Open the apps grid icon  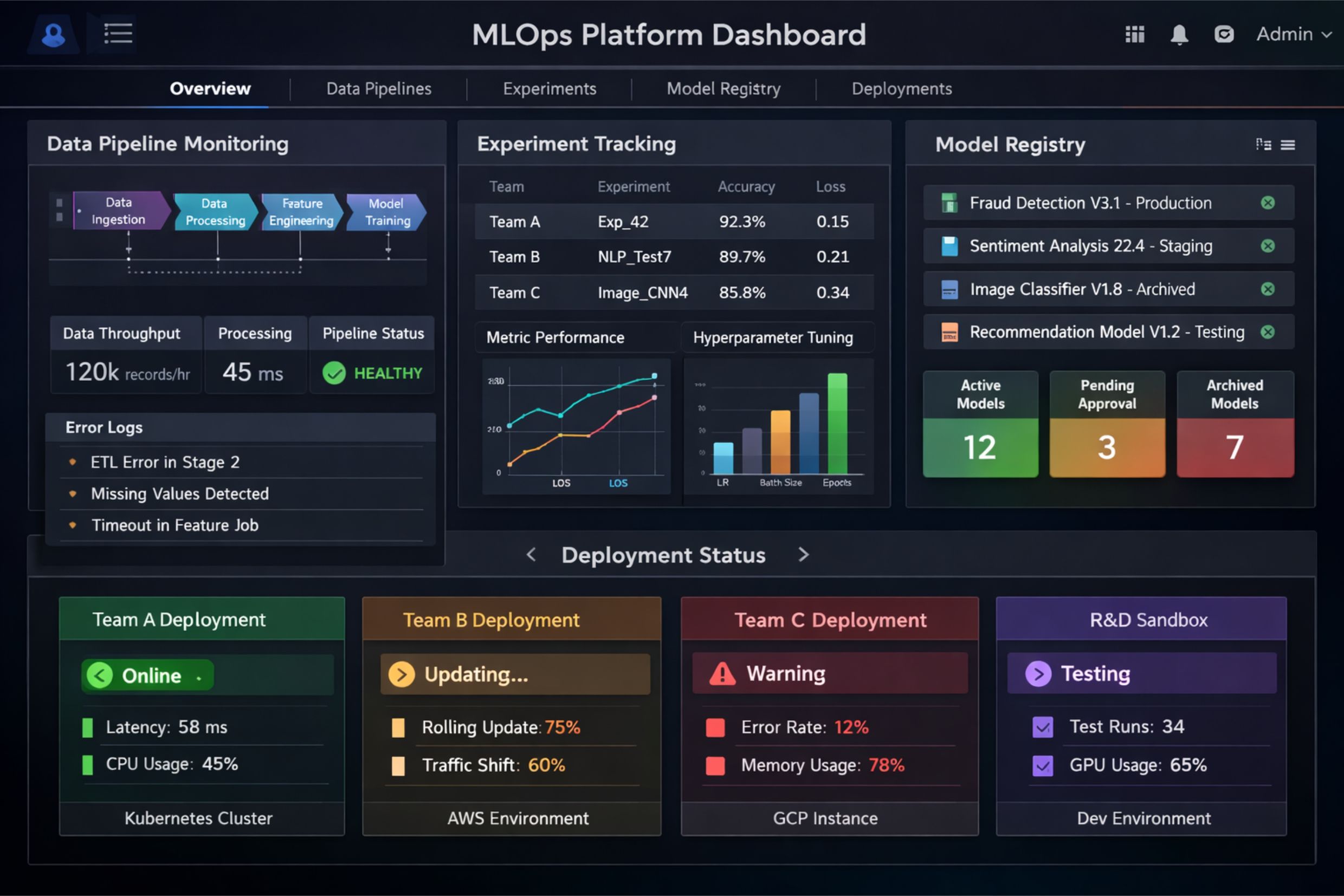click(x=1134, y=34)
